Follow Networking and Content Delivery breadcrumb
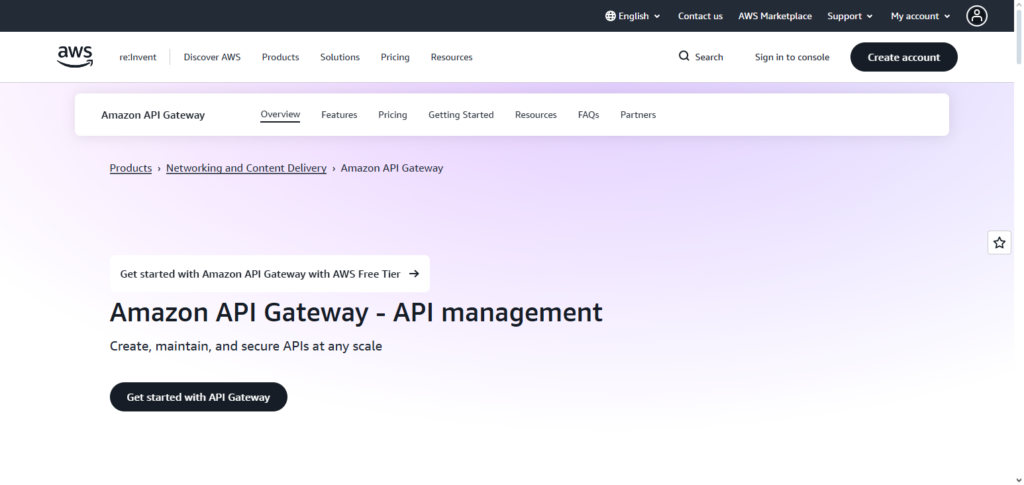1024x485 pixels. (246, 168)
